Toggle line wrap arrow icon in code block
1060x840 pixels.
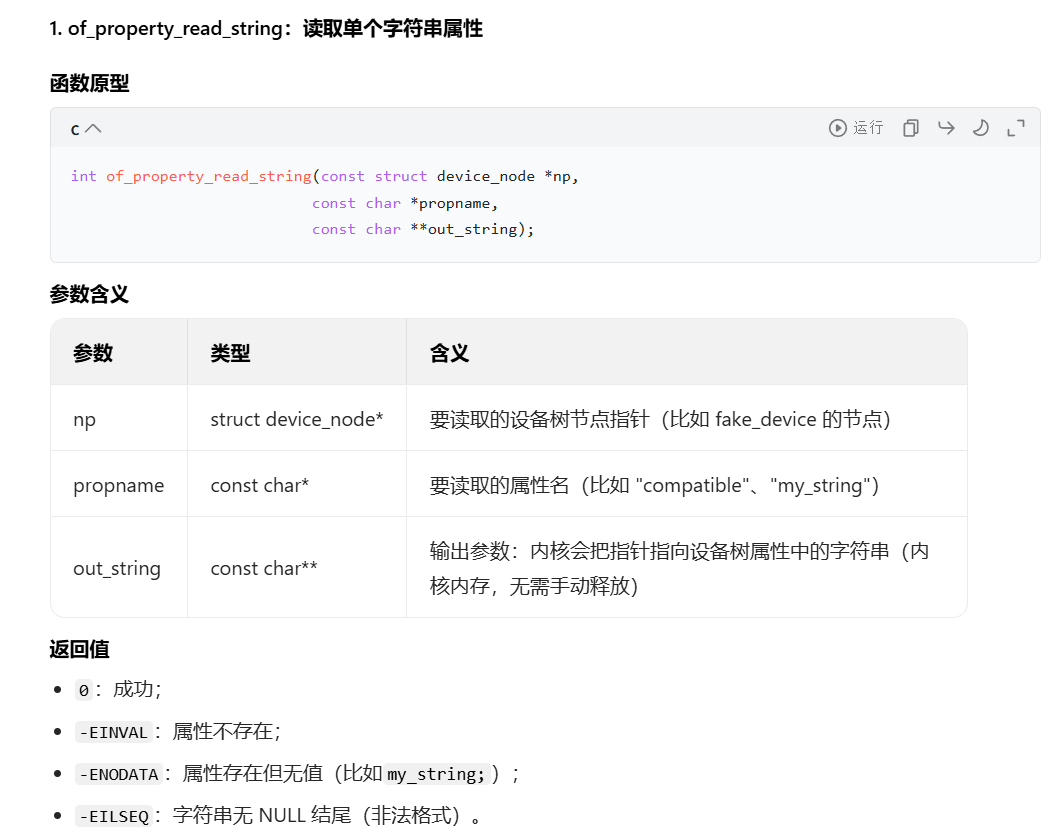pyautogui.click(x=946, y=128)
